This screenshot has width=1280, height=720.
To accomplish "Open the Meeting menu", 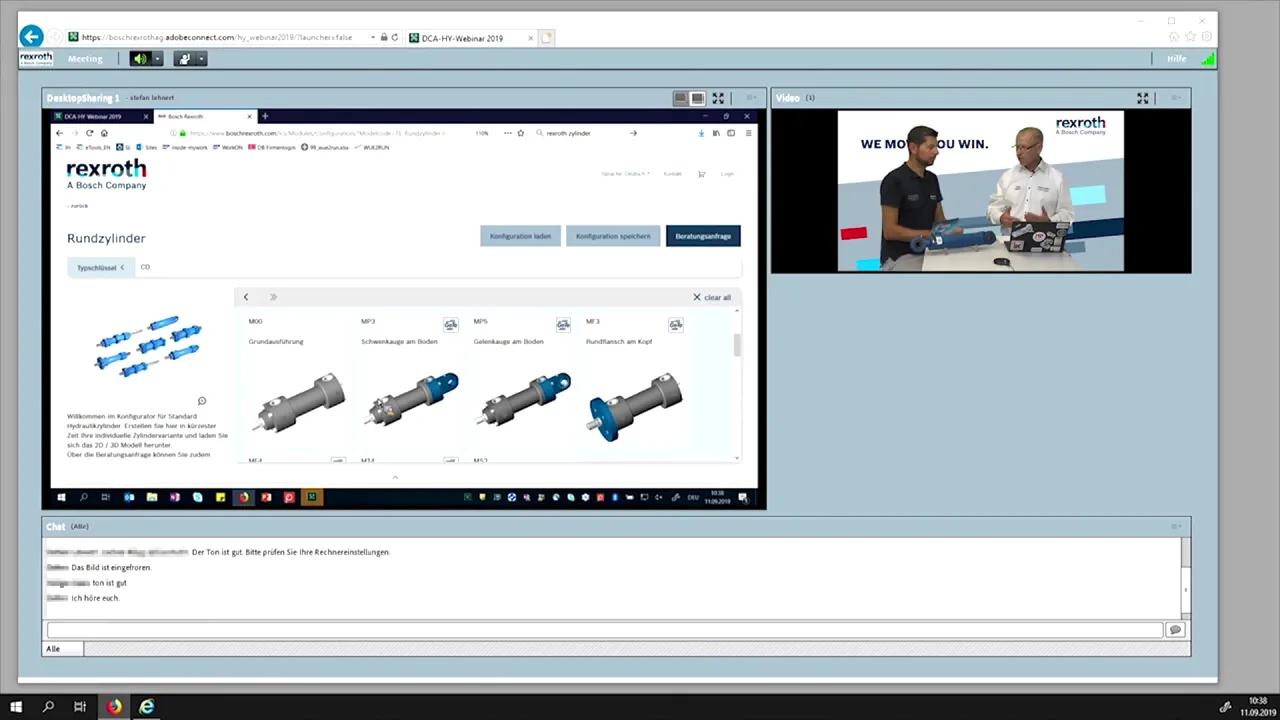I will point(85,59).
